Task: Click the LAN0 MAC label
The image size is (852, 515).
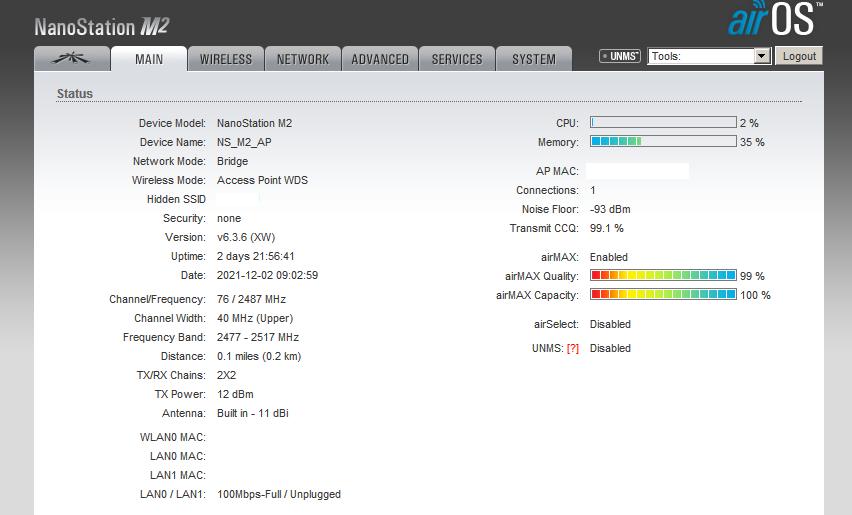Action: 178,456
